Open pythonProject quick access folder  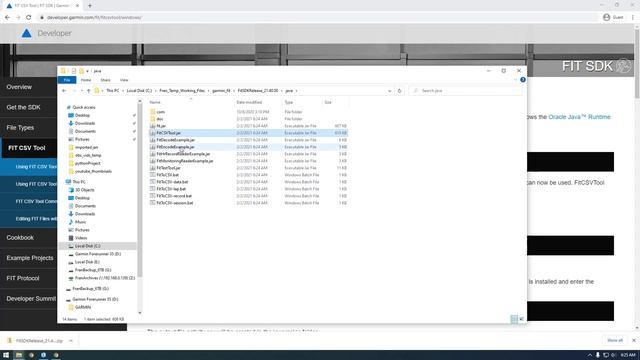[87, 163]
